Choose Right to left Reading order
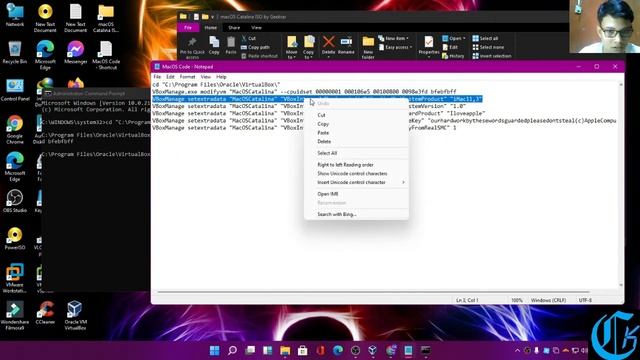This screenshot has width=640, height=360. [356, 164]
